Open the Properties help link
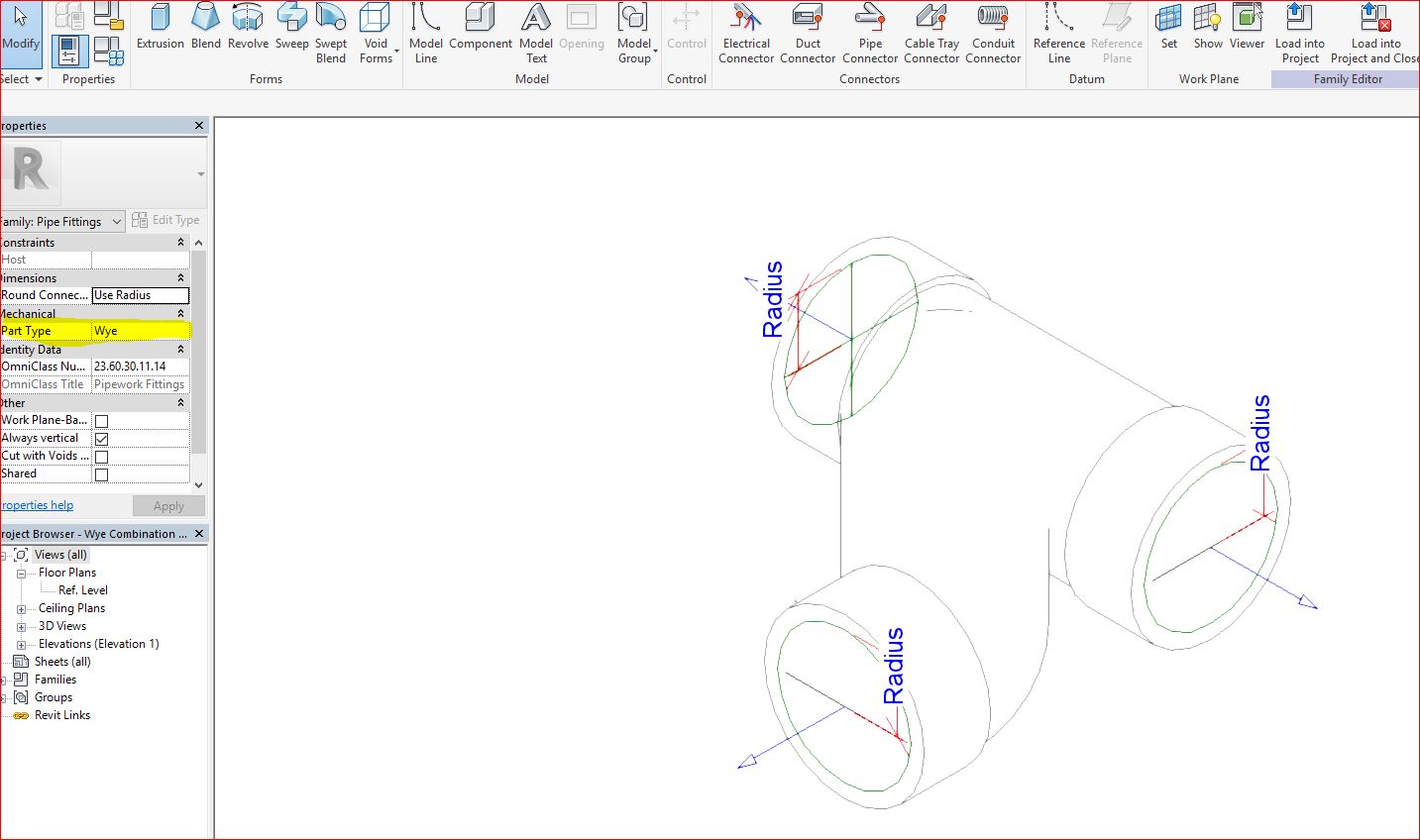The height and width of the screenshot is (840, 1420). (x=37, y=505)
